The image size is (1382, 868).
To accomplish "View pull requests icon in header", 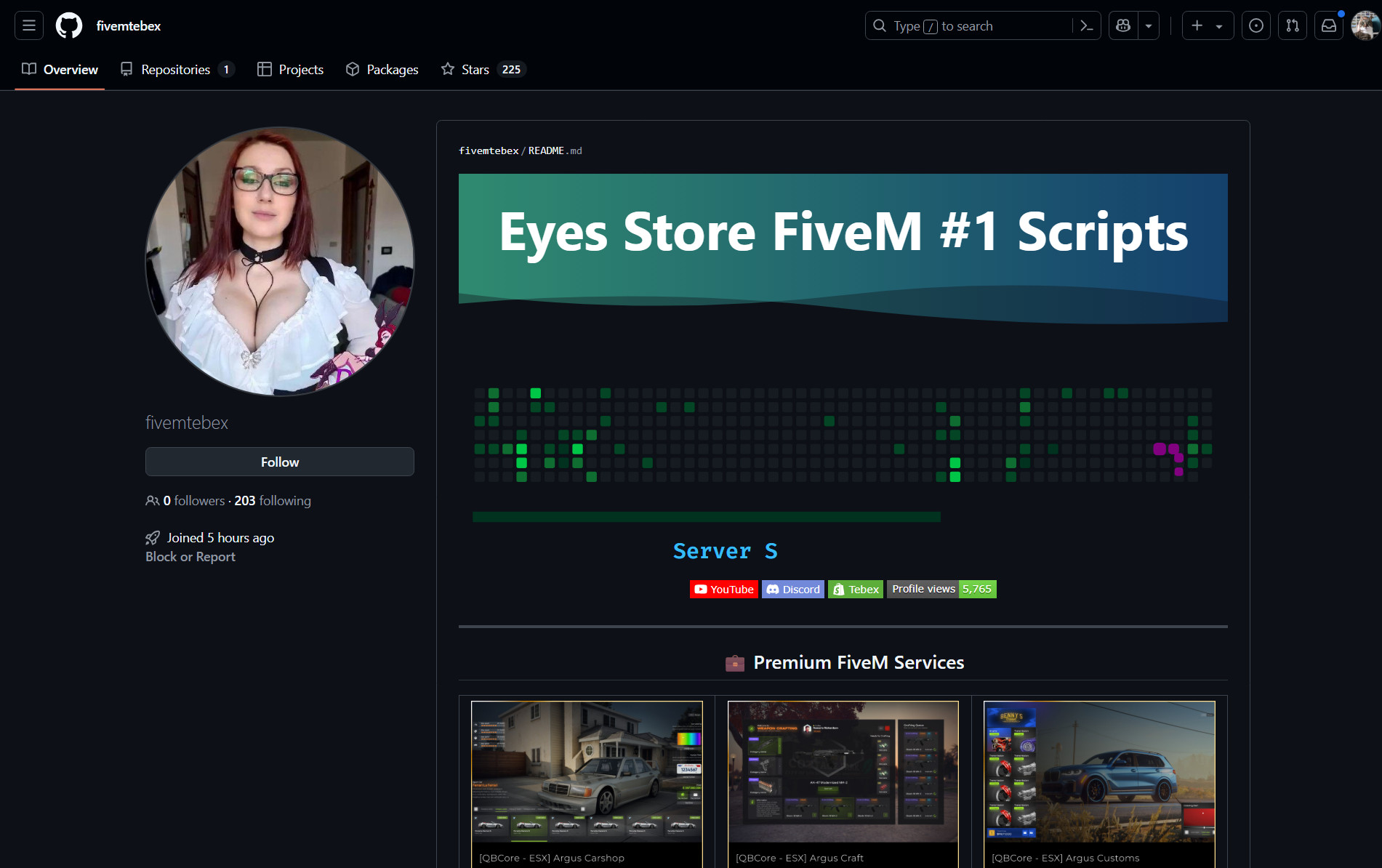I will click(x=1293, y=25).
